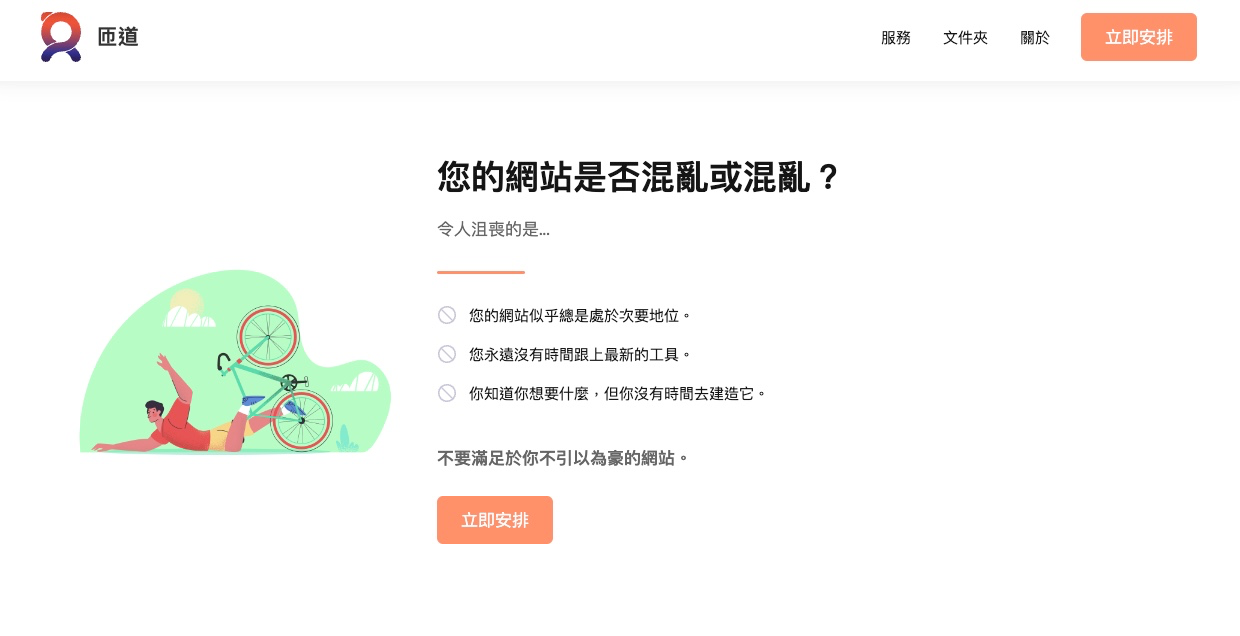Click the small green plant in illustration
This screenshot has height=636, width=1240.
point(347,438)
